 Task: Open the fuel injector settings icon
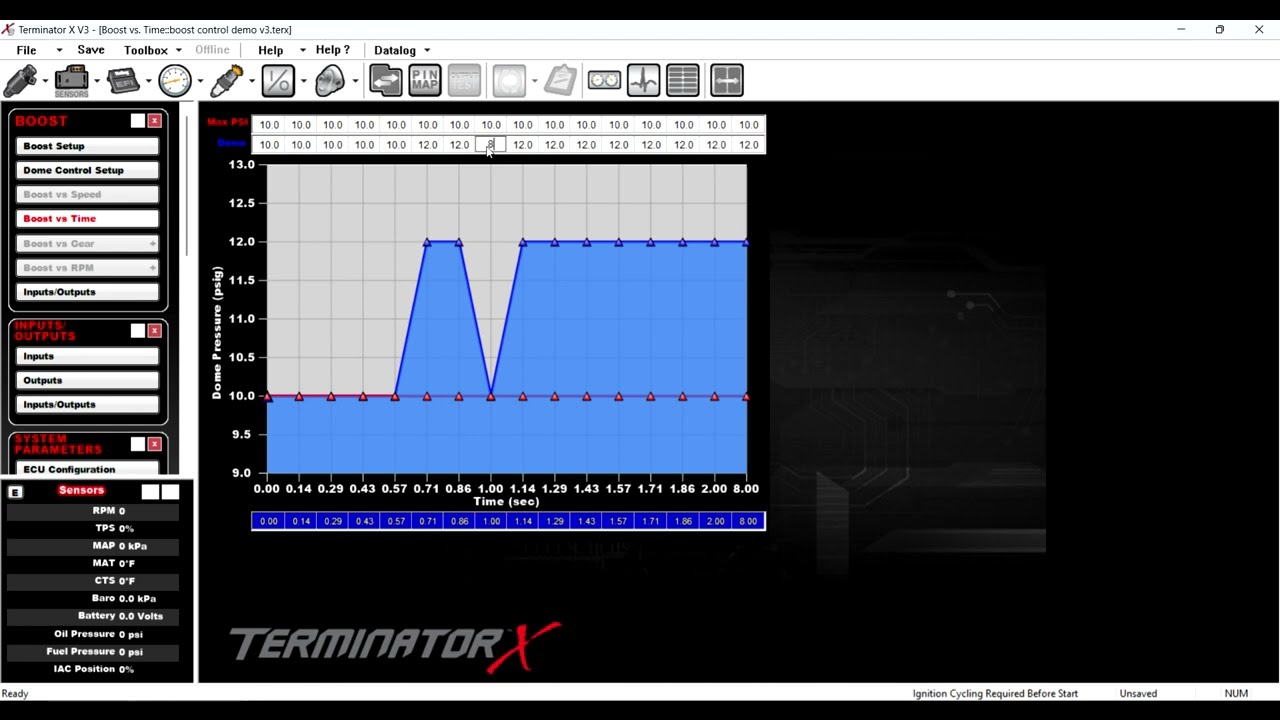tap(20, 80)
